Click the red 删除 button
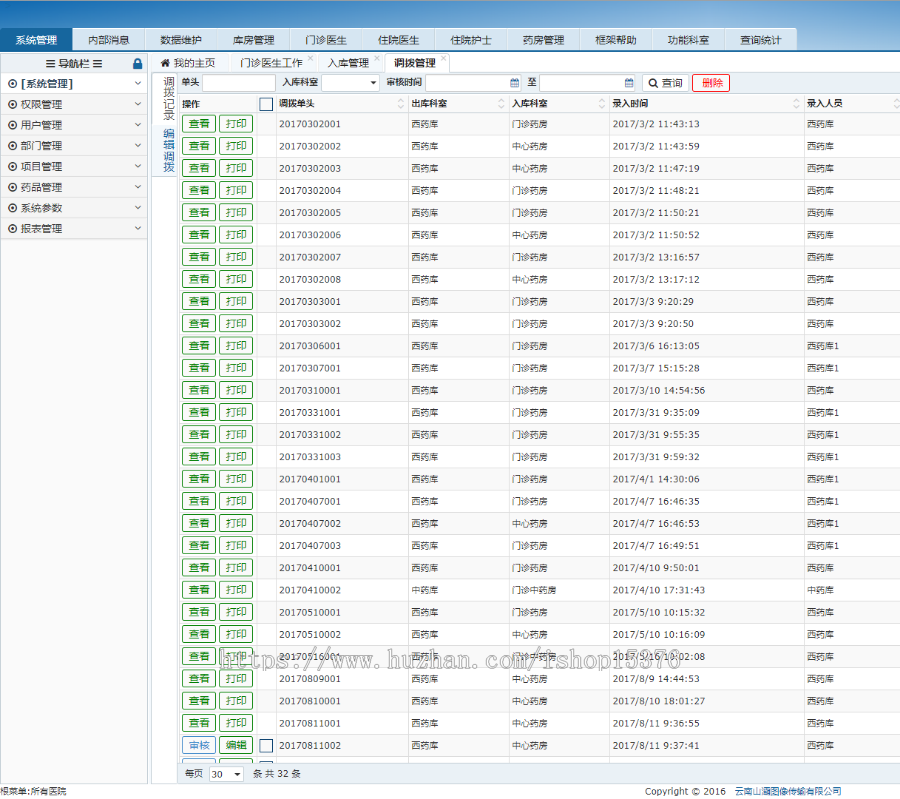Viewport: 900px width, 799px height. (711, 83)
